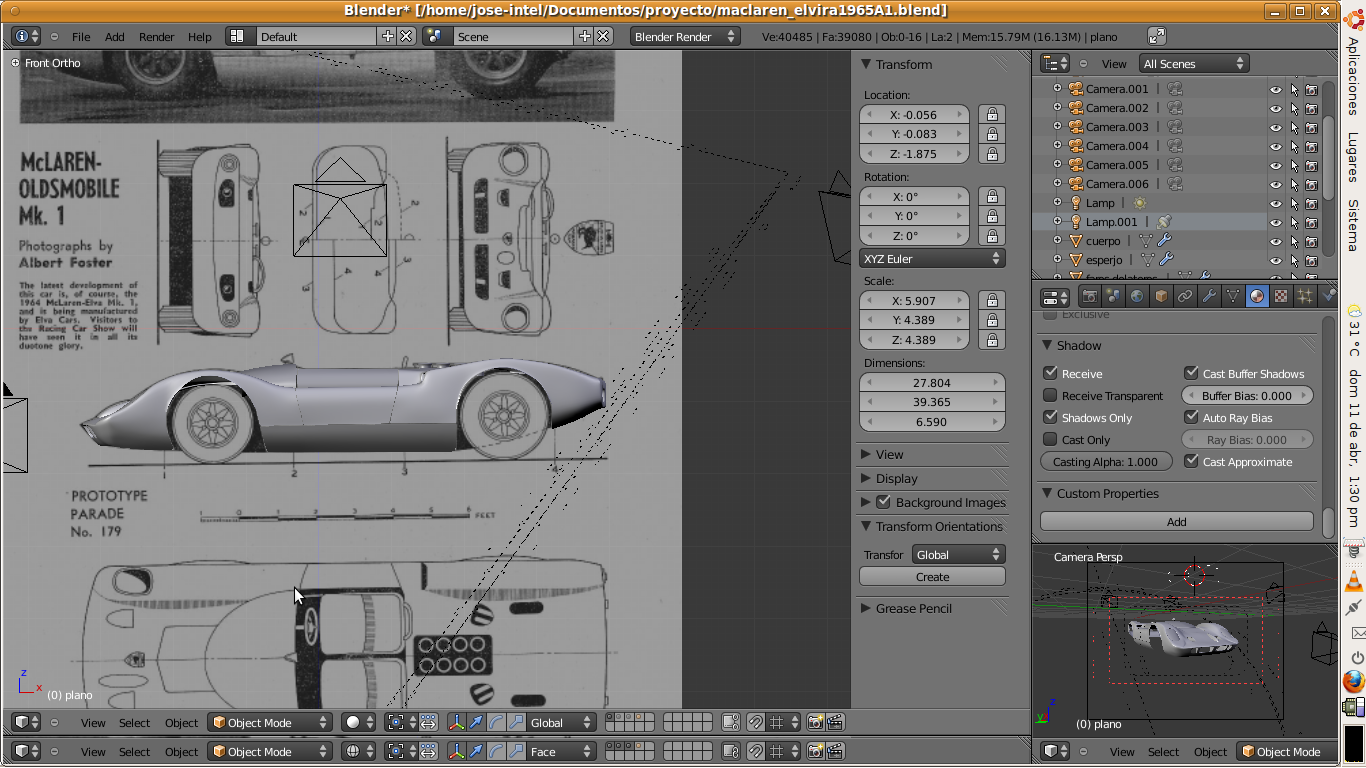The width and height of the screenshot is (1366, 768).
Task: Switch to the Texture properties checker icon
Action: pos(1281,296)
